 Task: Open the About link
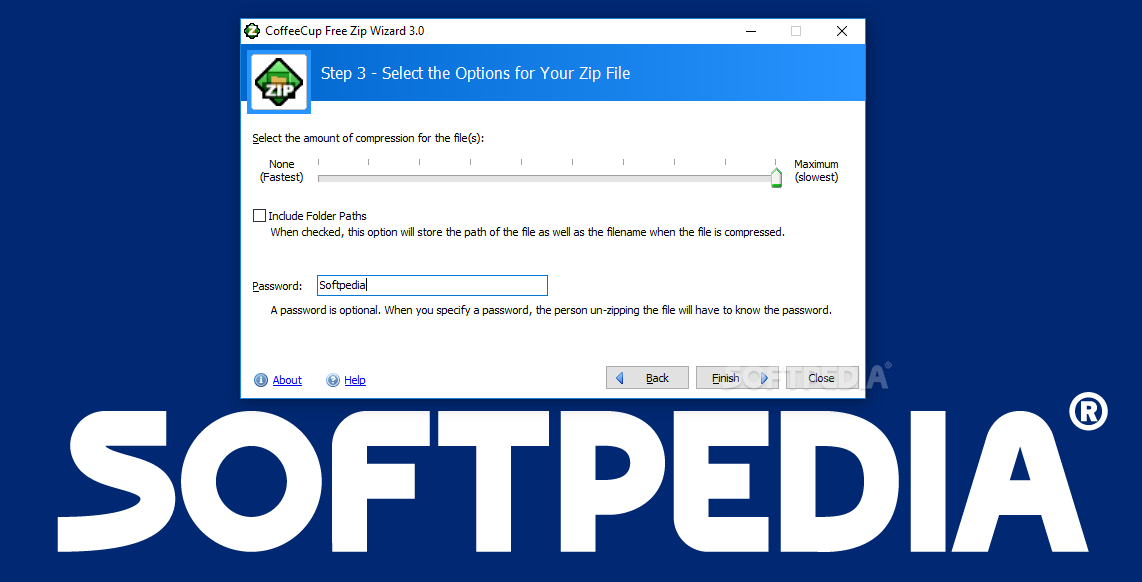click(287, 380)
